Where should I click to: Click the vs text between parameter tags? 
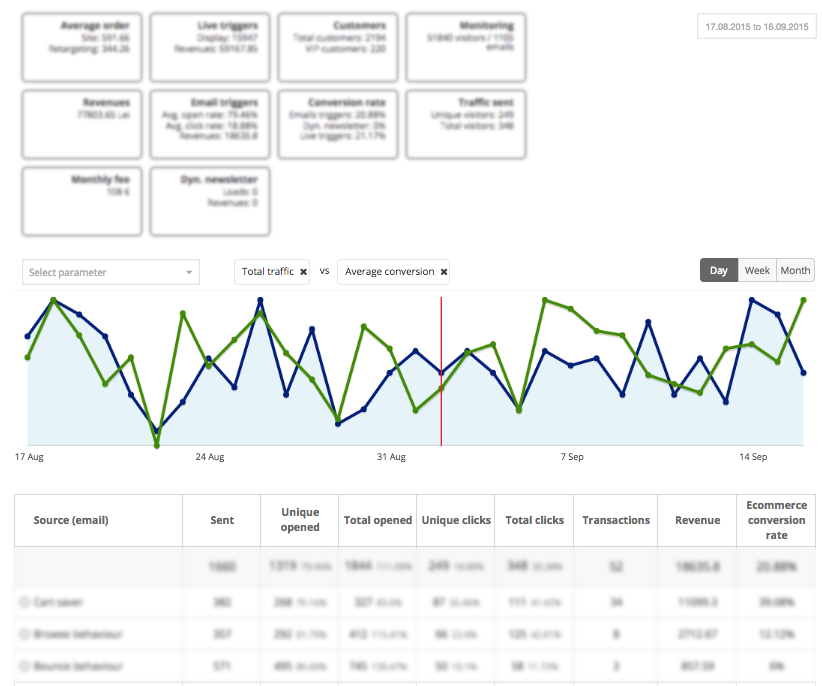pyautogui.click(x=325, y=271)
